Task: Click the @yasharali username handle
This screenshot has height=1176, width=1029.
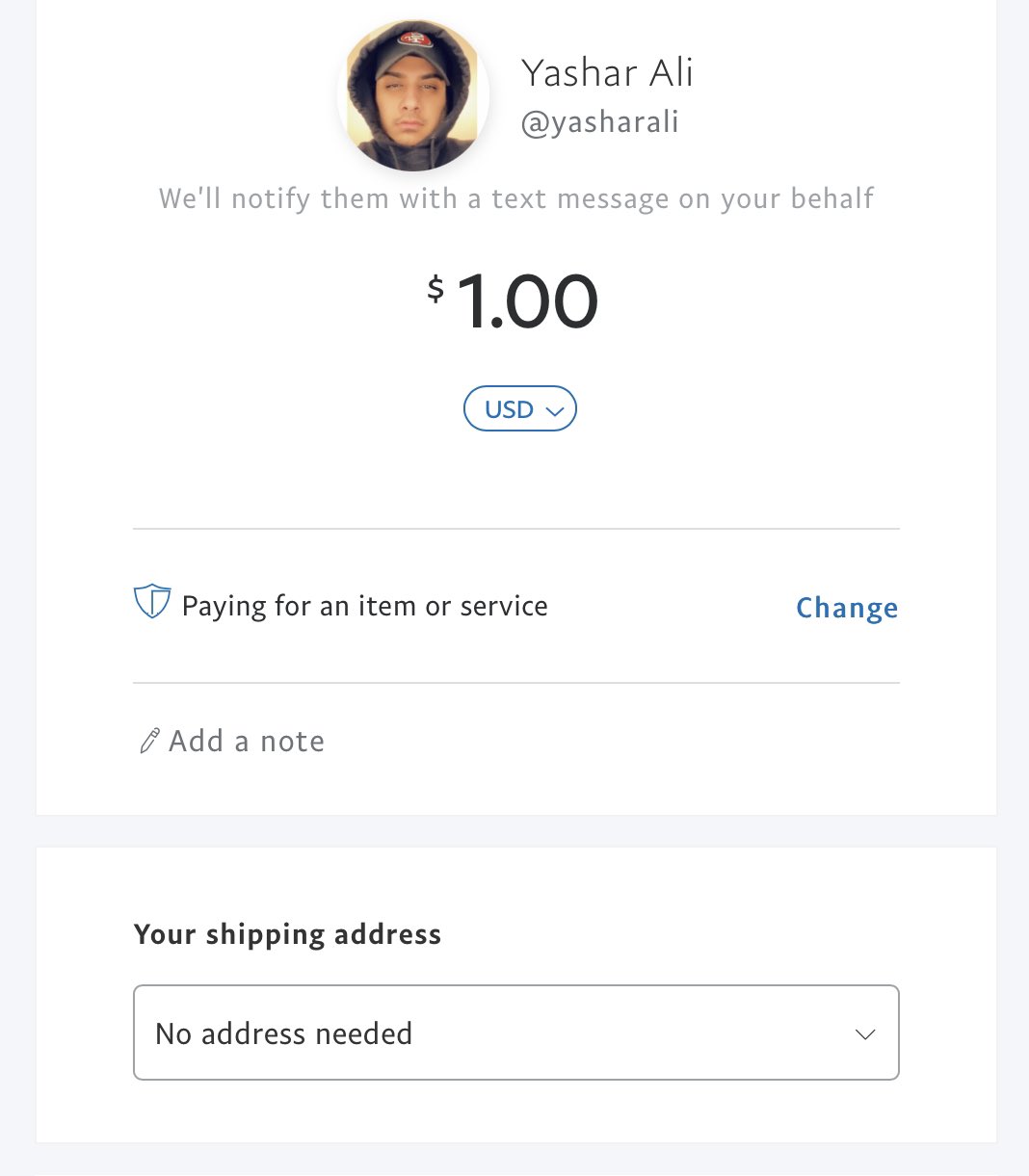Action: coord(600,122)
